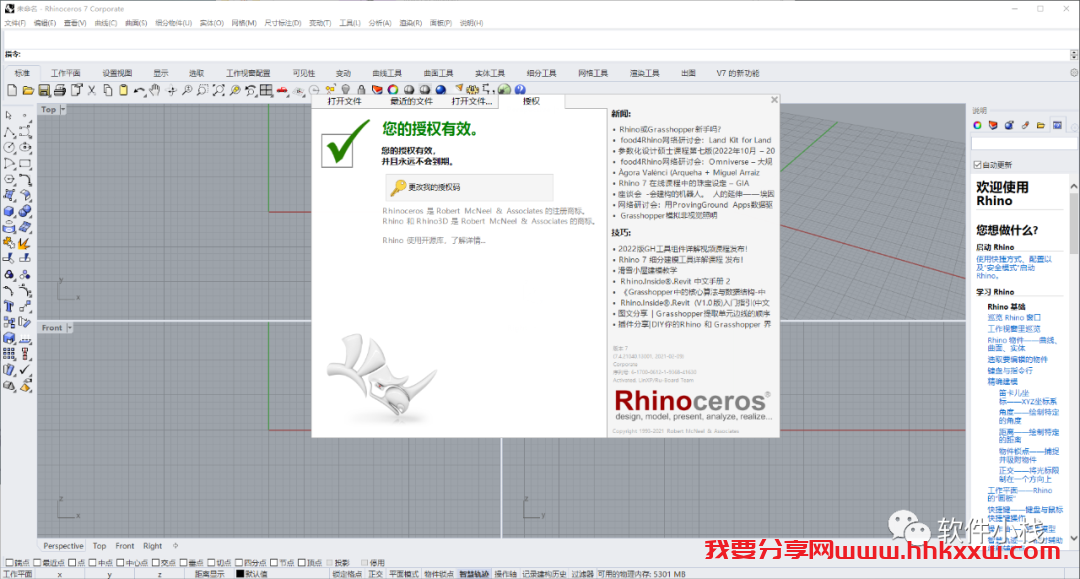
Task: Open the 文件(F) menu
Action: (15, 23)
